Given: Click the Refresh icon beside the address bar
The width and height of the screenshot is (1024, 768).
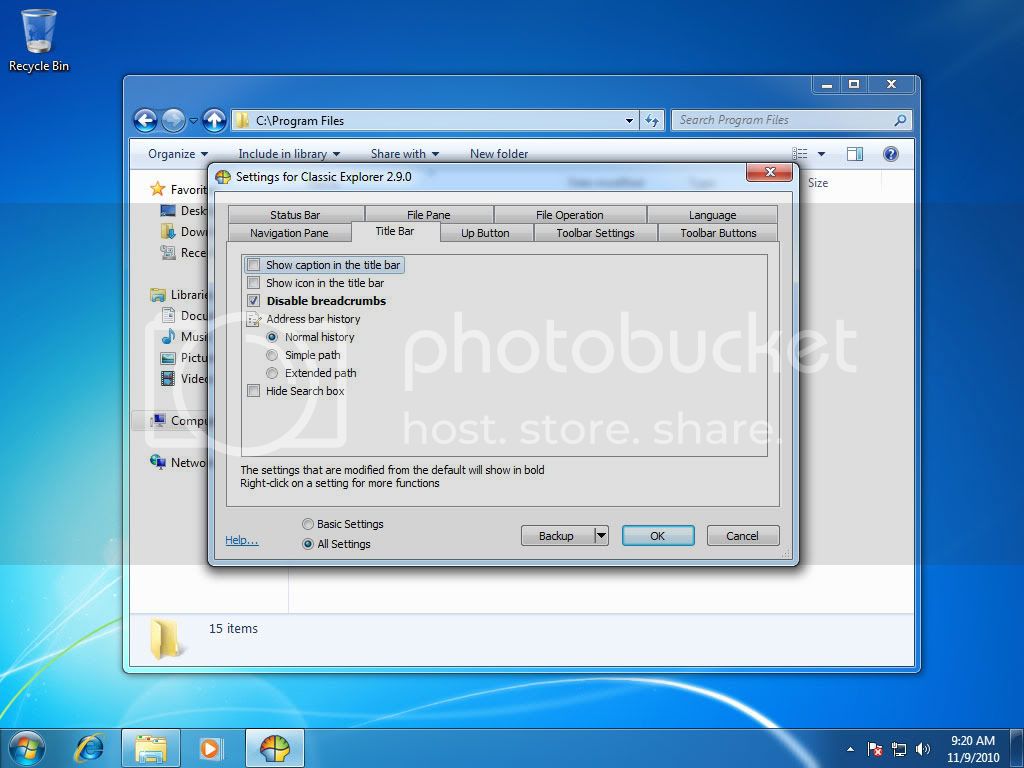Looking at the screenshot, I should (652, 120).
